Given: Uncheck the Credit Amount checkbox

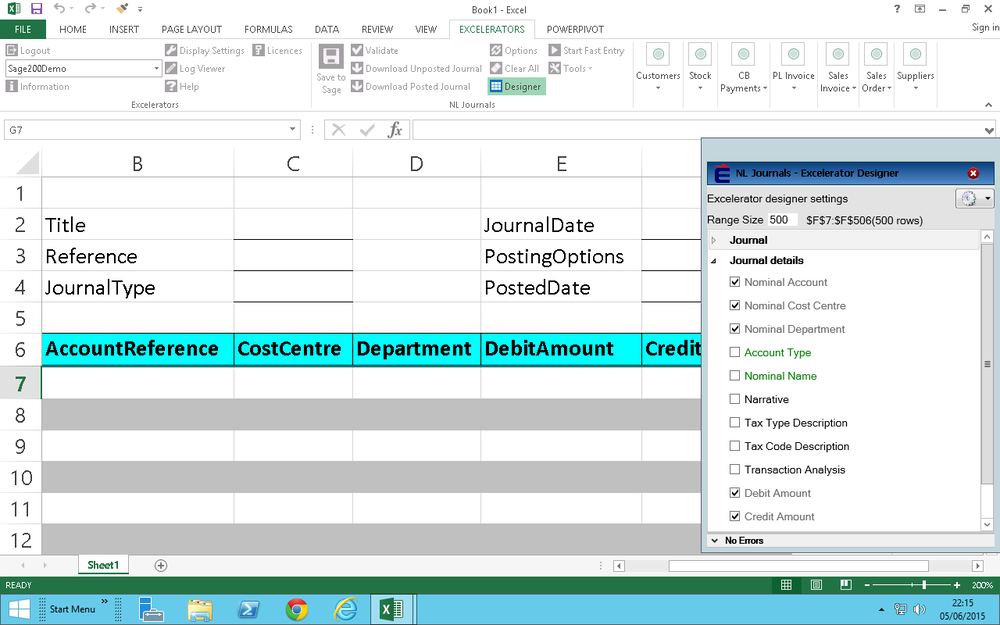Looking at the screenshot, I should click(735, 517).
